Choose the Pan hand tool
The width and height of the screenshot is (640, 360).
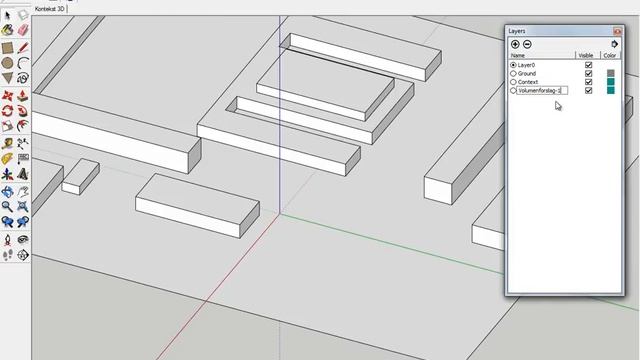[x=23, y=191]
